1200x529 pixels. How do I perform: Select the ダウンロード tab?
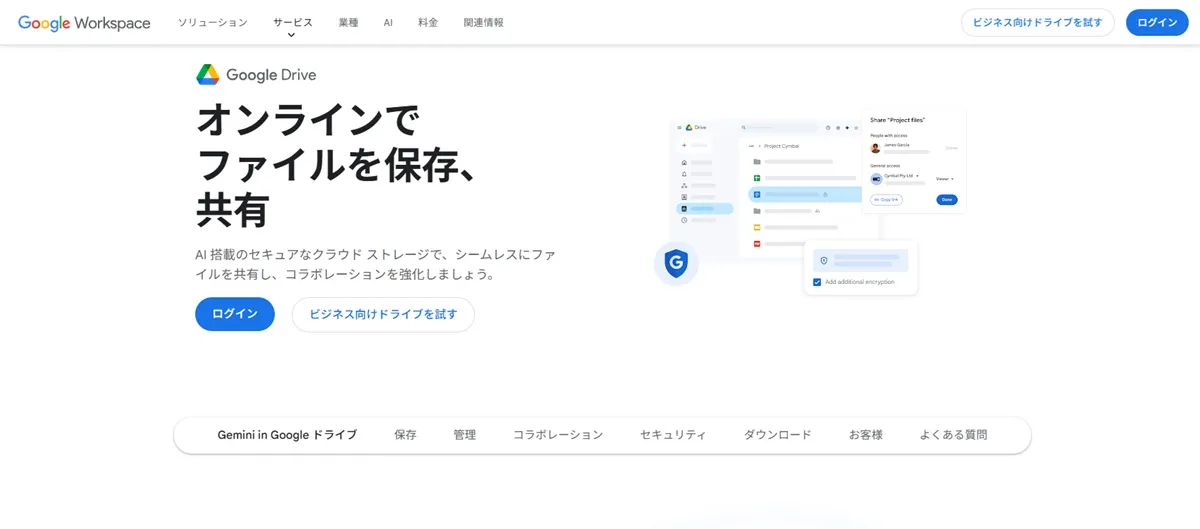click(x=777, y=435)
